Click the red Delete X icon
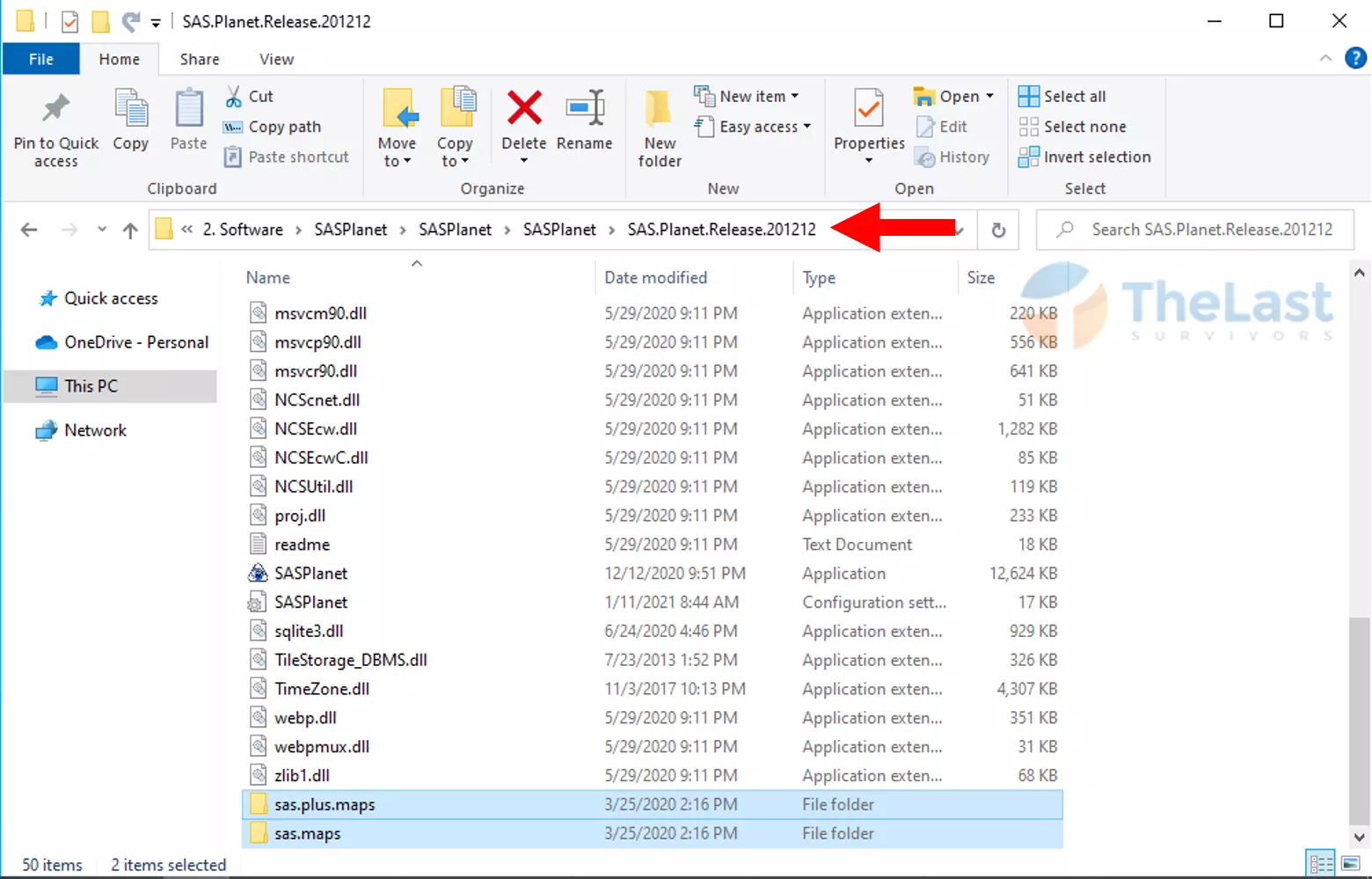Image resolution: width=1372 pixels, height=879 pixels. (x=524, y=108)
